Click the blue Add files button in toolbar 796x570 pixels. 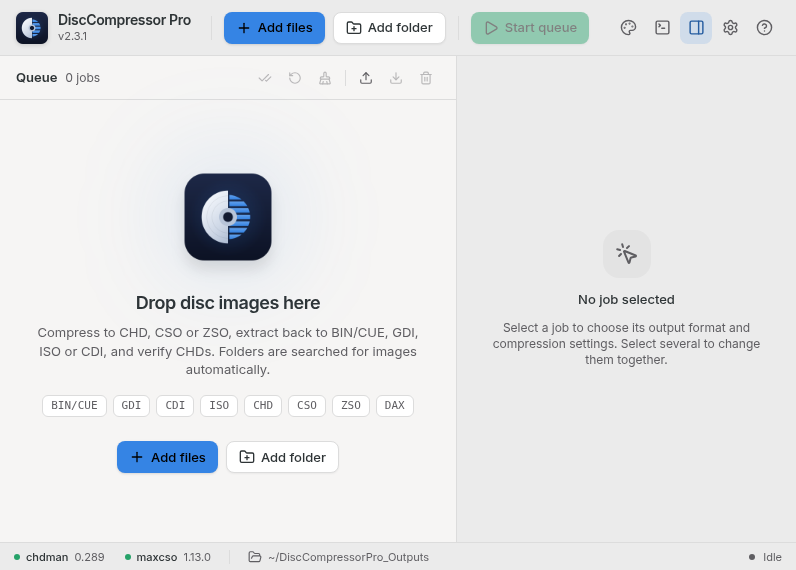coord(274,28)
